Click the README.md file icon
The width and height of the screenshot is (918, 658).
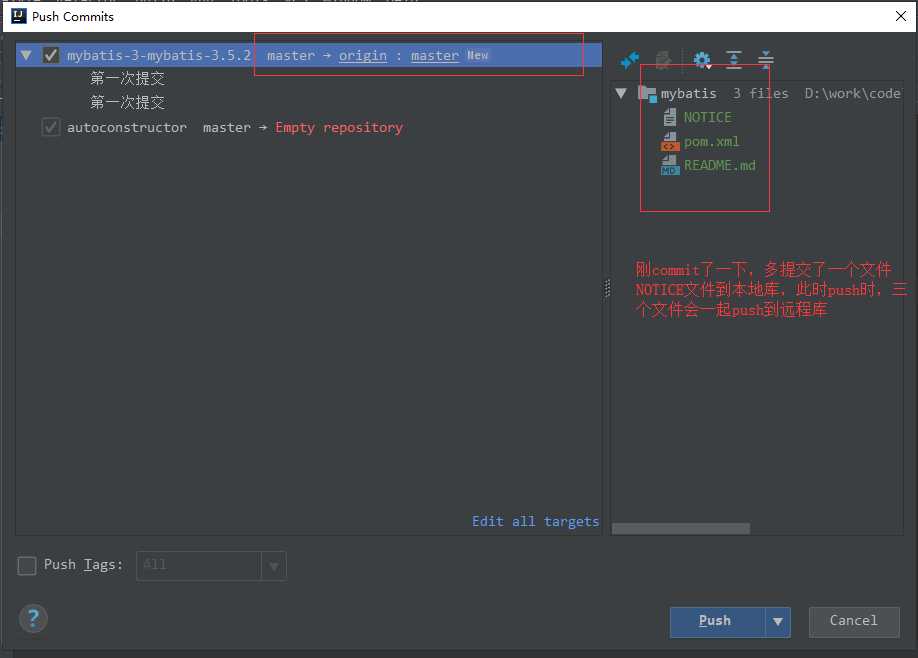(670, 166)
